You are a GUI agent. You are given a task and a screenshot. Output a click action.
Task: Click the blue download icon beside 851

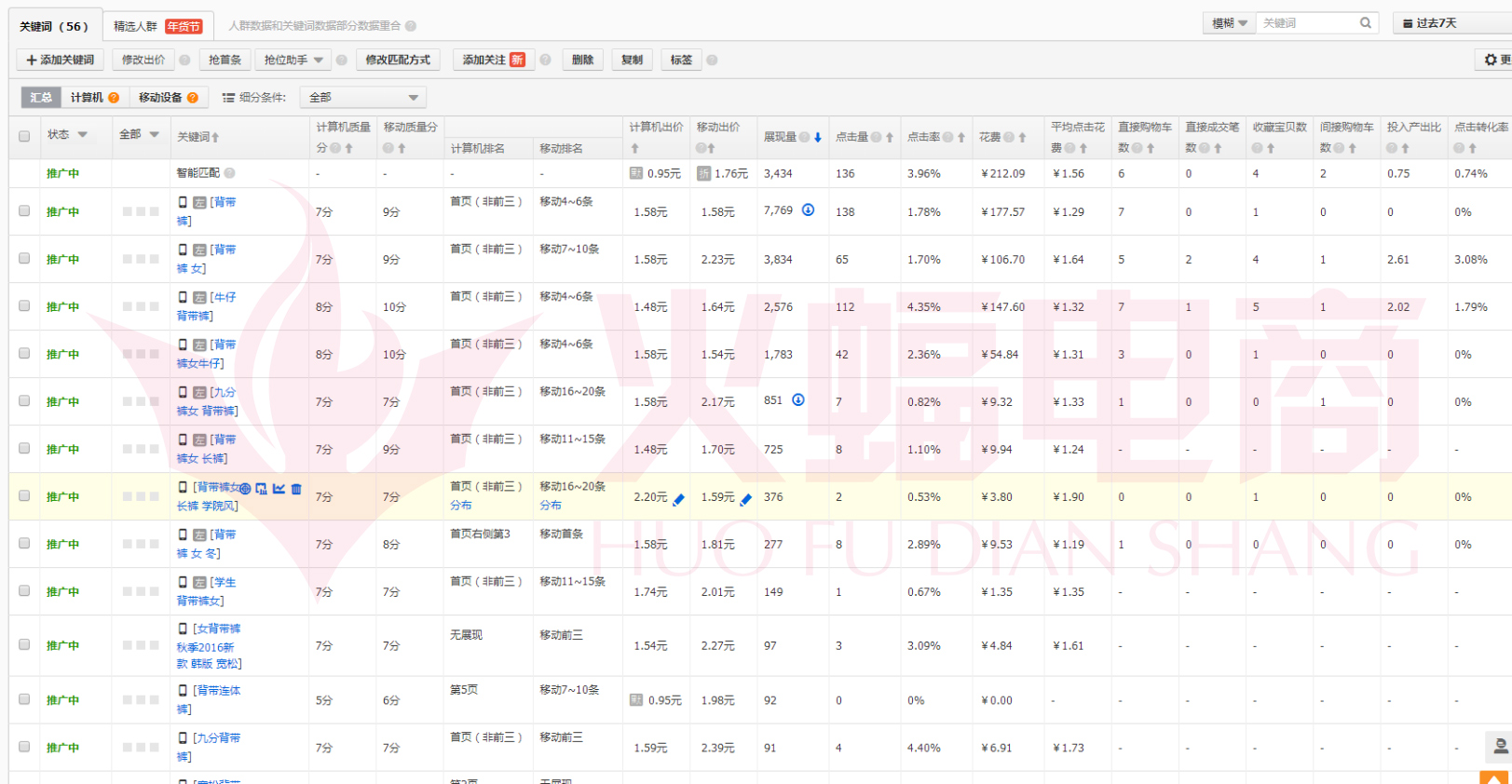(798, 400)
